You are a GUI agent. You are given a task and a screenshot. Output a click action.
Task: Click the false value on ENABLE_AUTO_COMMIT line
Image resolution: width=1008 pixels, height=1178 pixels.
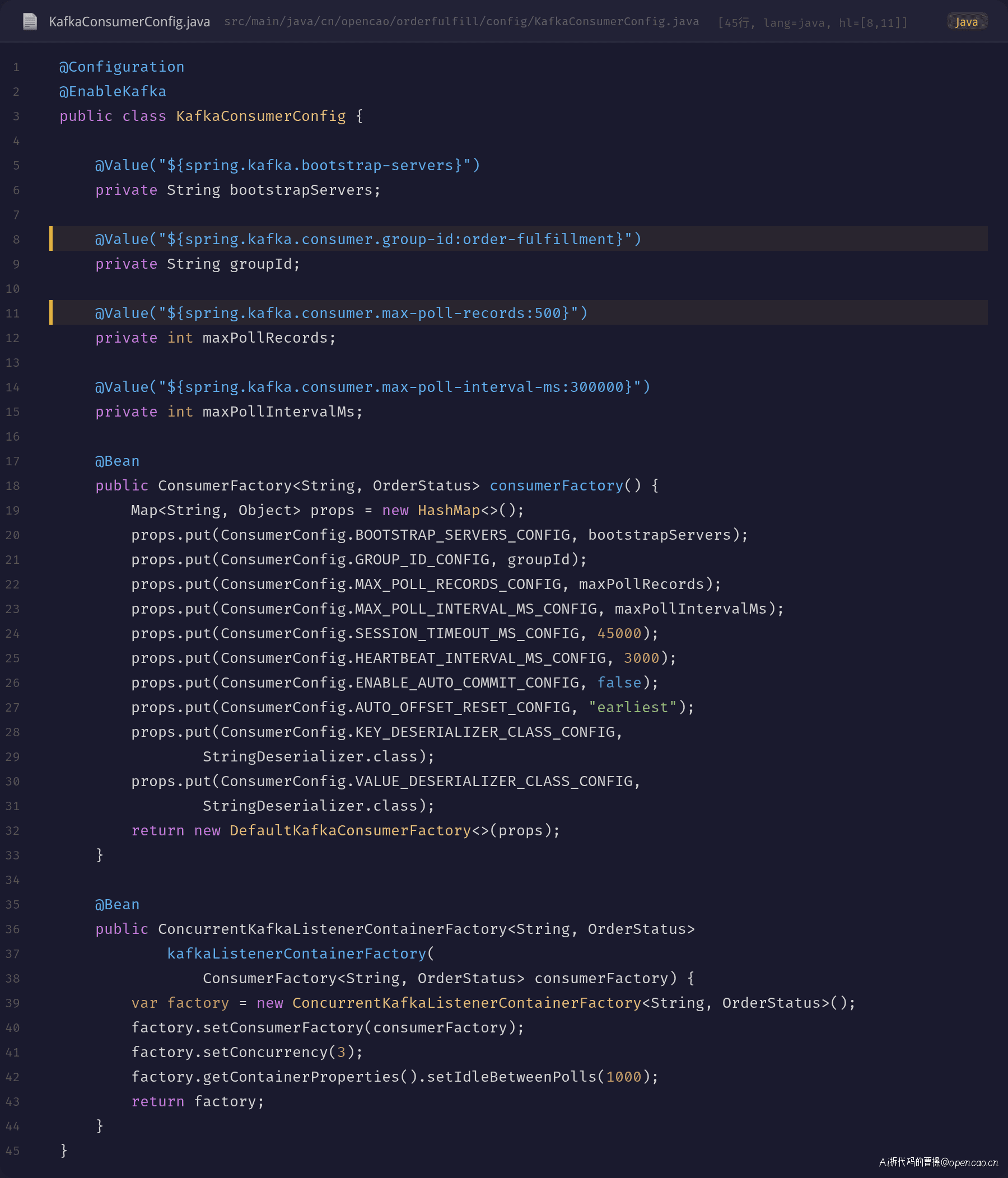[x=619, y=683]
